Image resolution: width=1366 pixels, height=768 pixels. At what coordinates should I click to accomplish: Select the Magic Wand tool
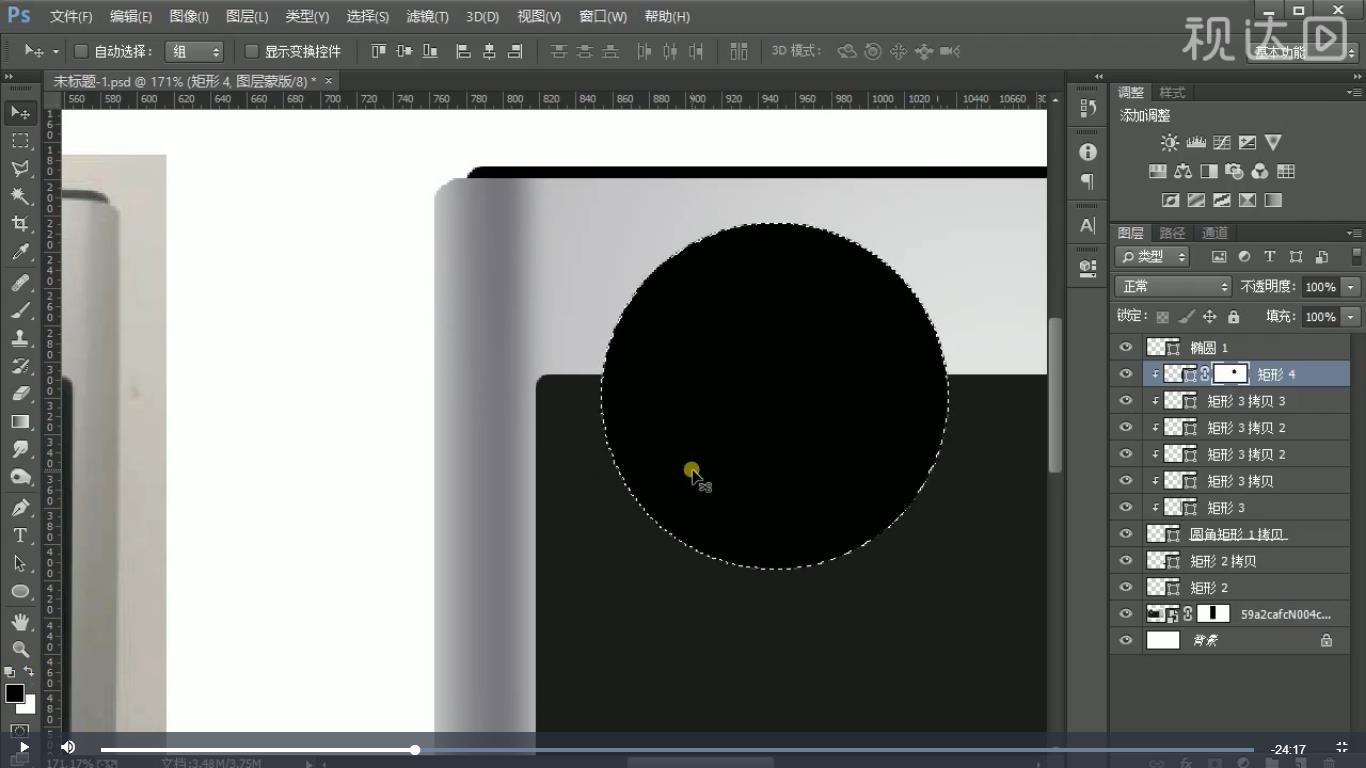coord(20,195)
